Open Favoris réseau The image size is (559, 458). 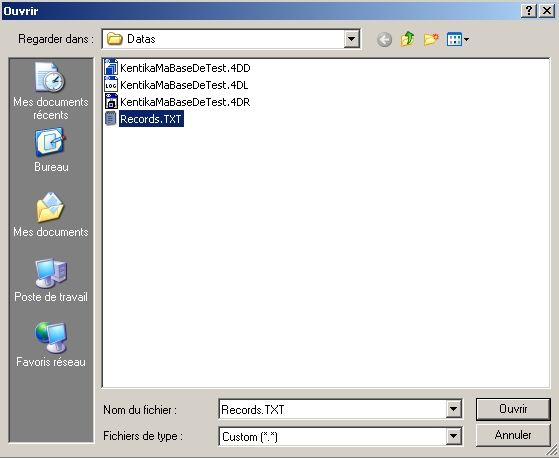point(51,345)
